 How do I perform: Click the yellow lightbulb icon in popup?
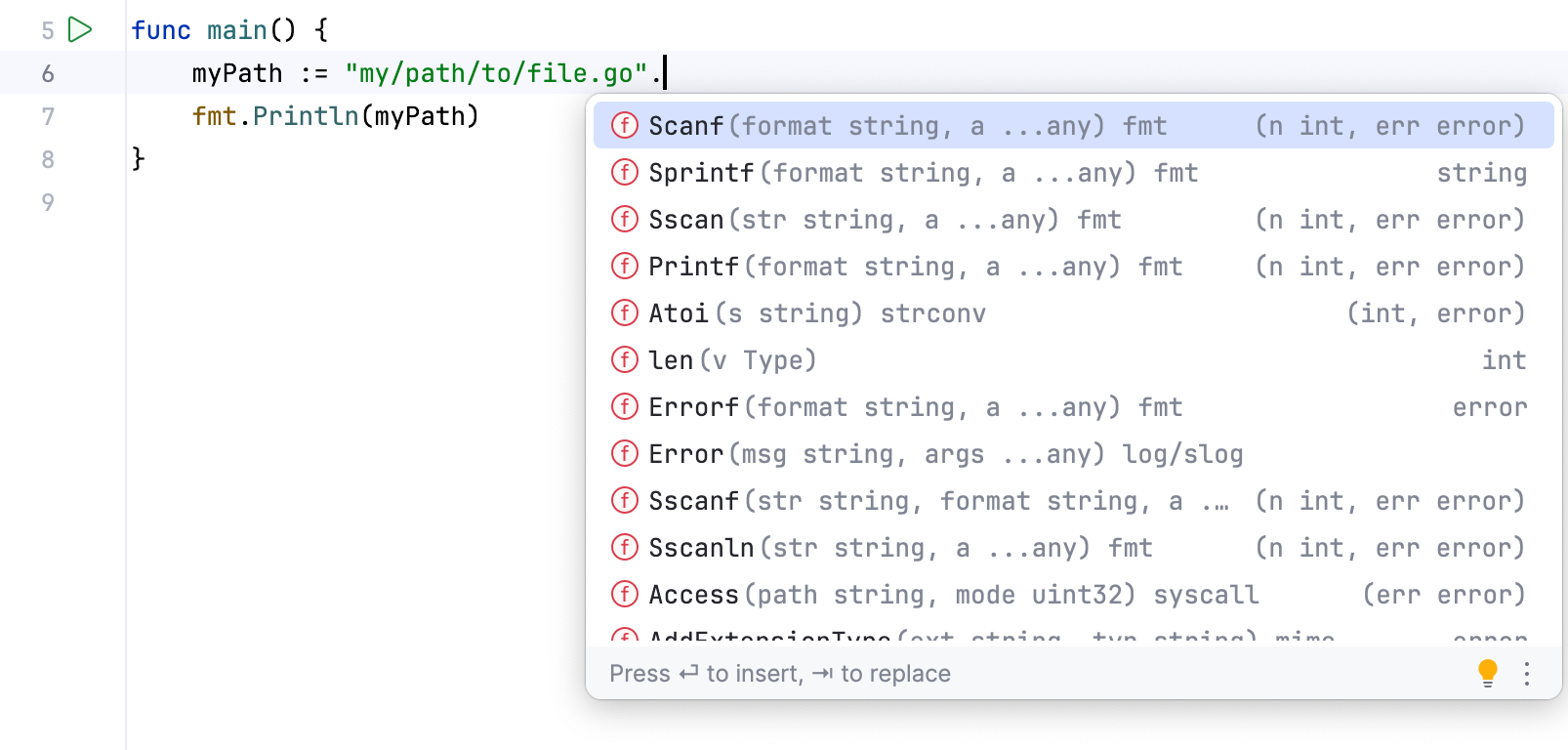click(1487, 673)
